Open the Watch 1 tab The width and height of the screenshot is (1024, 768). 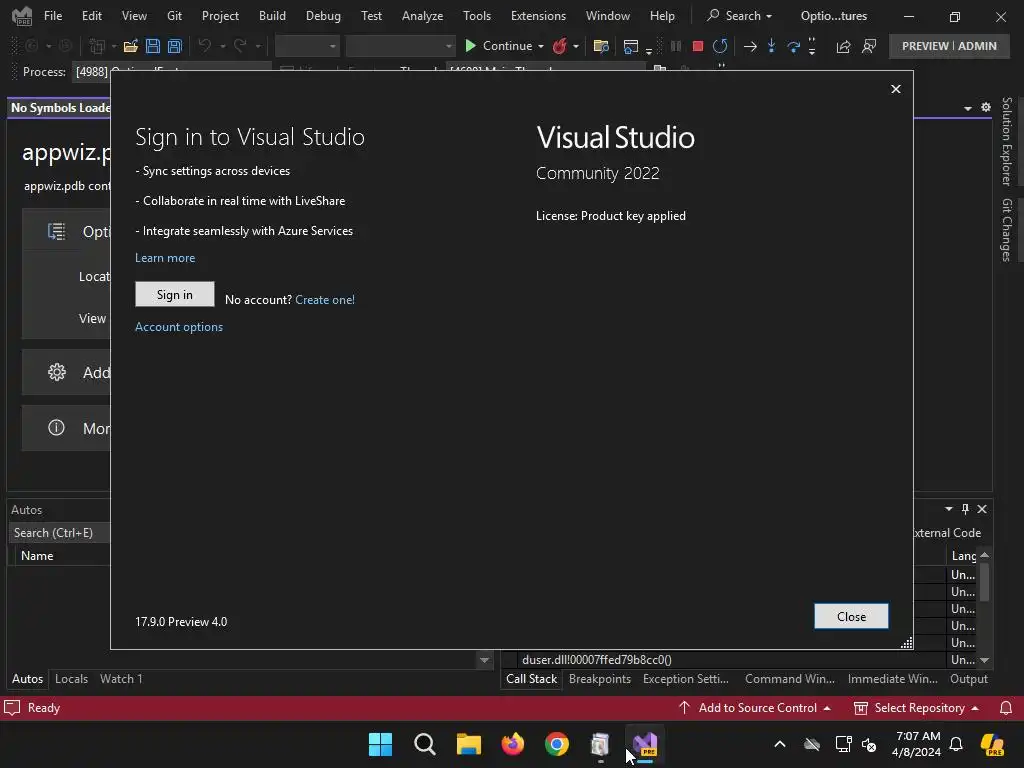(121, 679)
